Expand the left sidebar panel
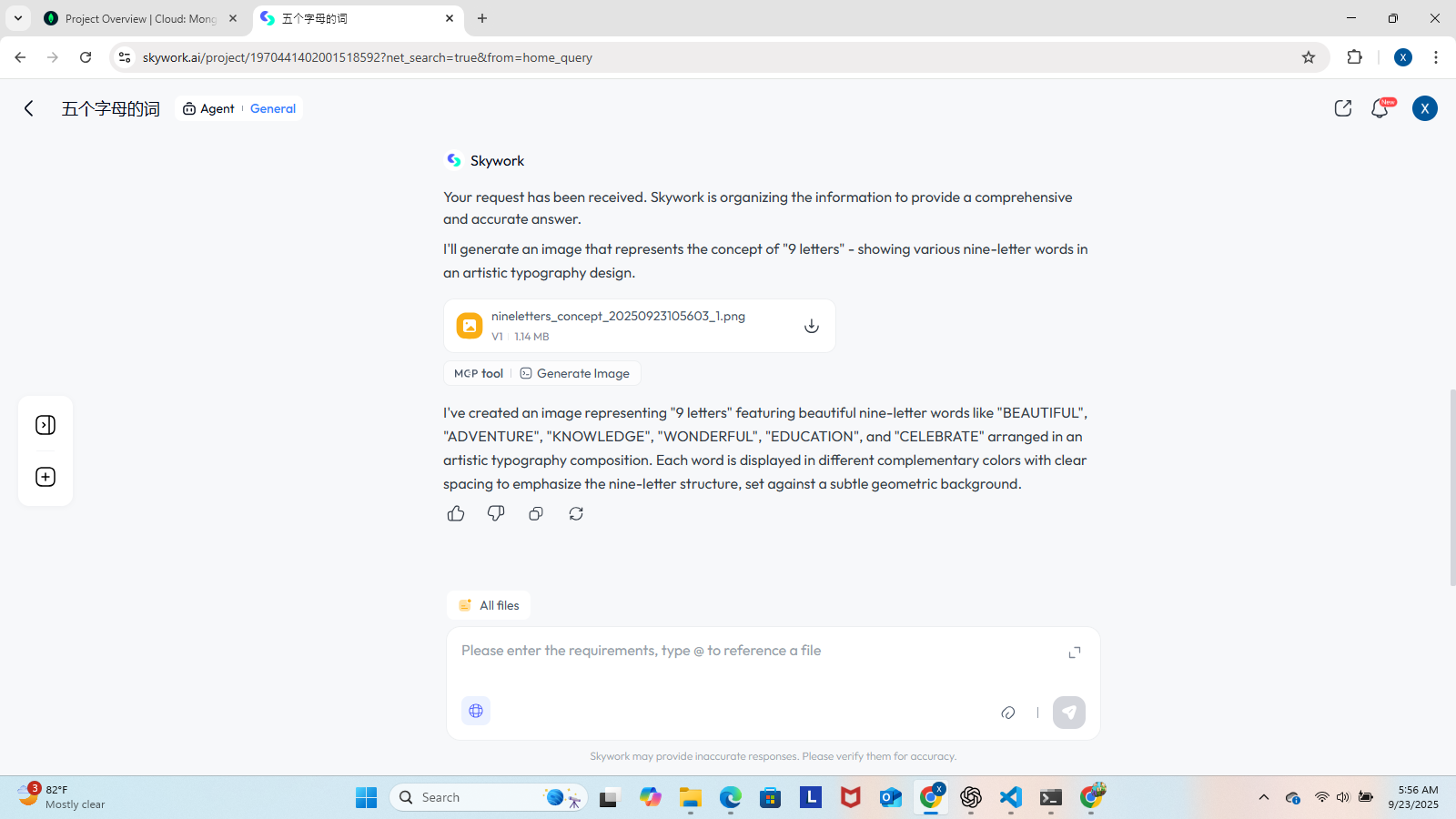 pos(45,425)
